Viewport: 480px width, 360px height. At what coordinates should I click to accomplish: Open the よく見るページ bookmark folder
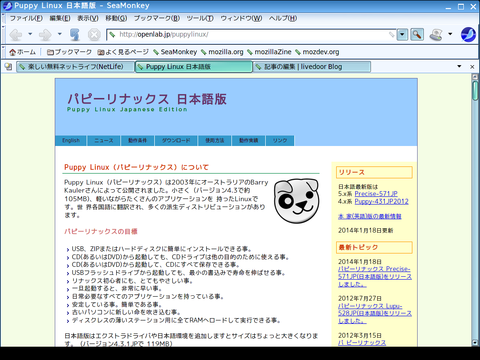[123, 52]
